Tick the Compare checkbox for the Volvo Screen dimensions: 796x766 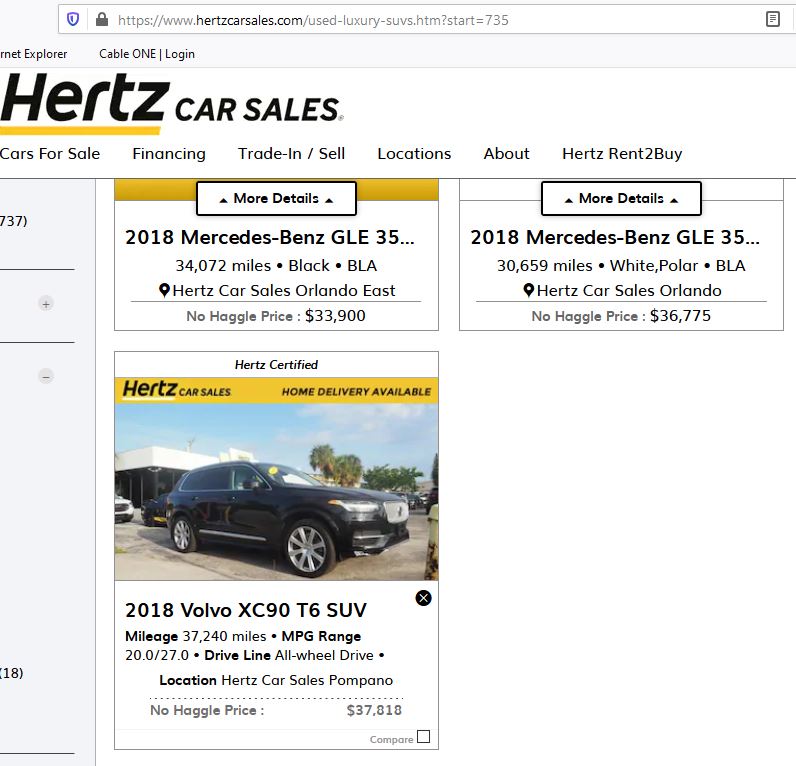coord(423,737)
